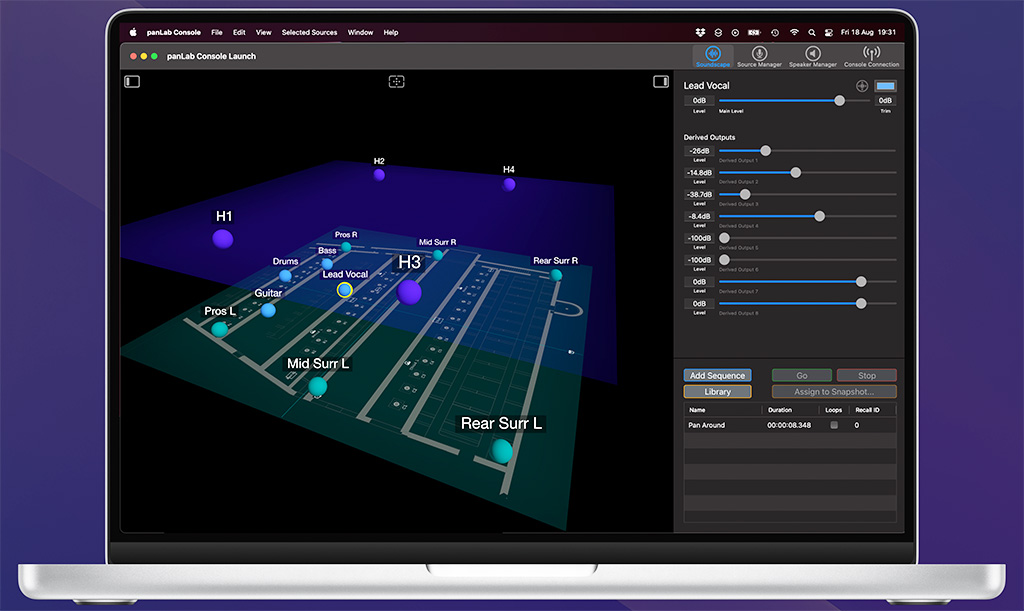1024x611 pixels.
Task: Select the Guitar source sphere
Action: click(268, 310)
